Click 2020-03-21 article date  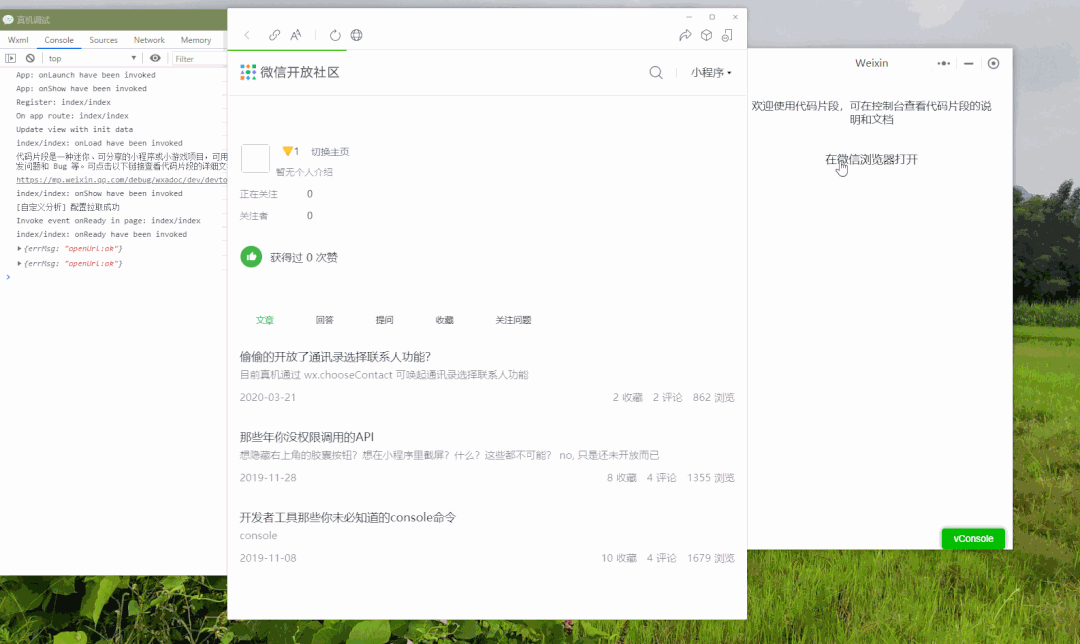tap(268, 397)
